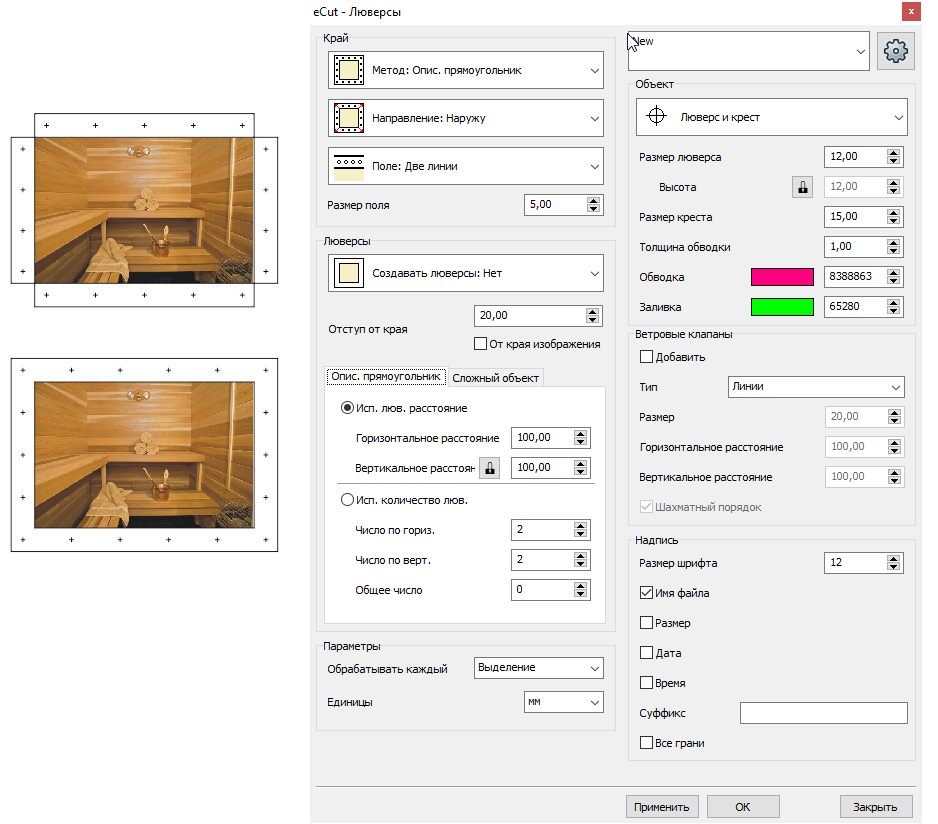Click the bottom sauna preview thumbnail
This screenshot has height=824, width=938.
[144, 455]
